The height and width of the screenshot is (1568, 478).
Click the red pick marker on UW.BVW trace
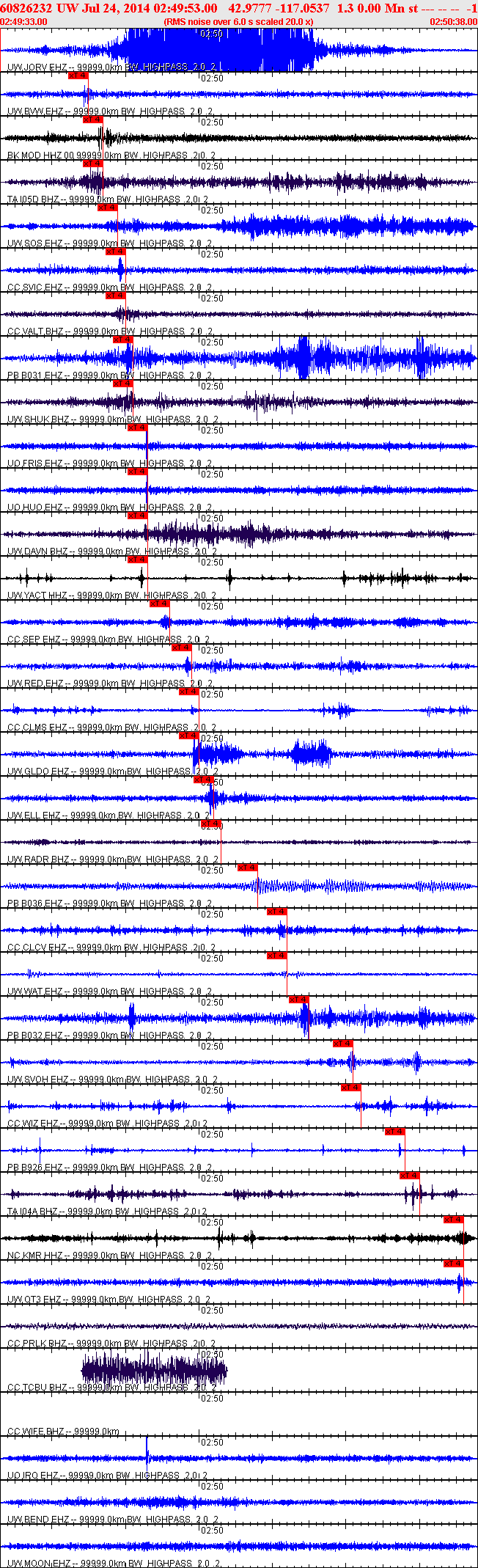[78, 76]
